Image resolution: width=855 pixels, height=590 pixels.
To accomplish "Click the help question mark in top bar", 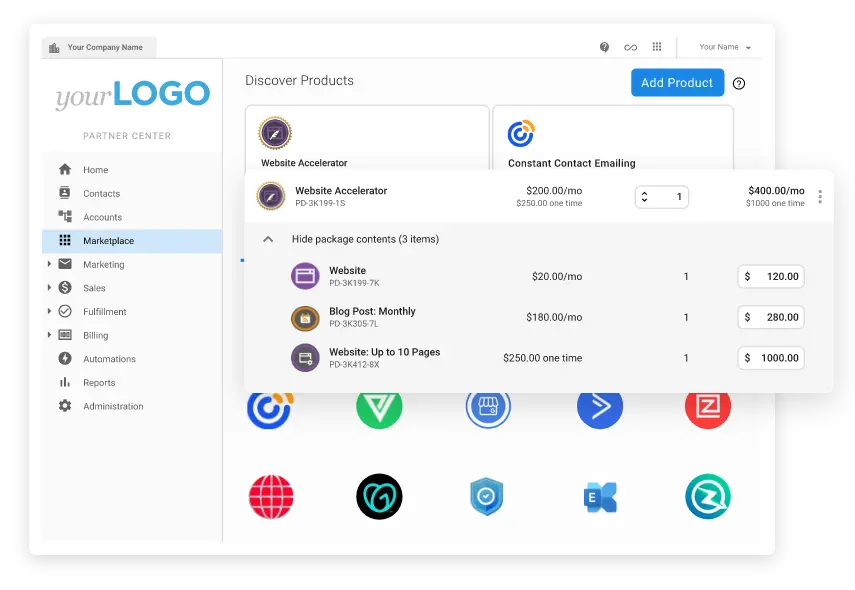I will click(x=604, y=47).
